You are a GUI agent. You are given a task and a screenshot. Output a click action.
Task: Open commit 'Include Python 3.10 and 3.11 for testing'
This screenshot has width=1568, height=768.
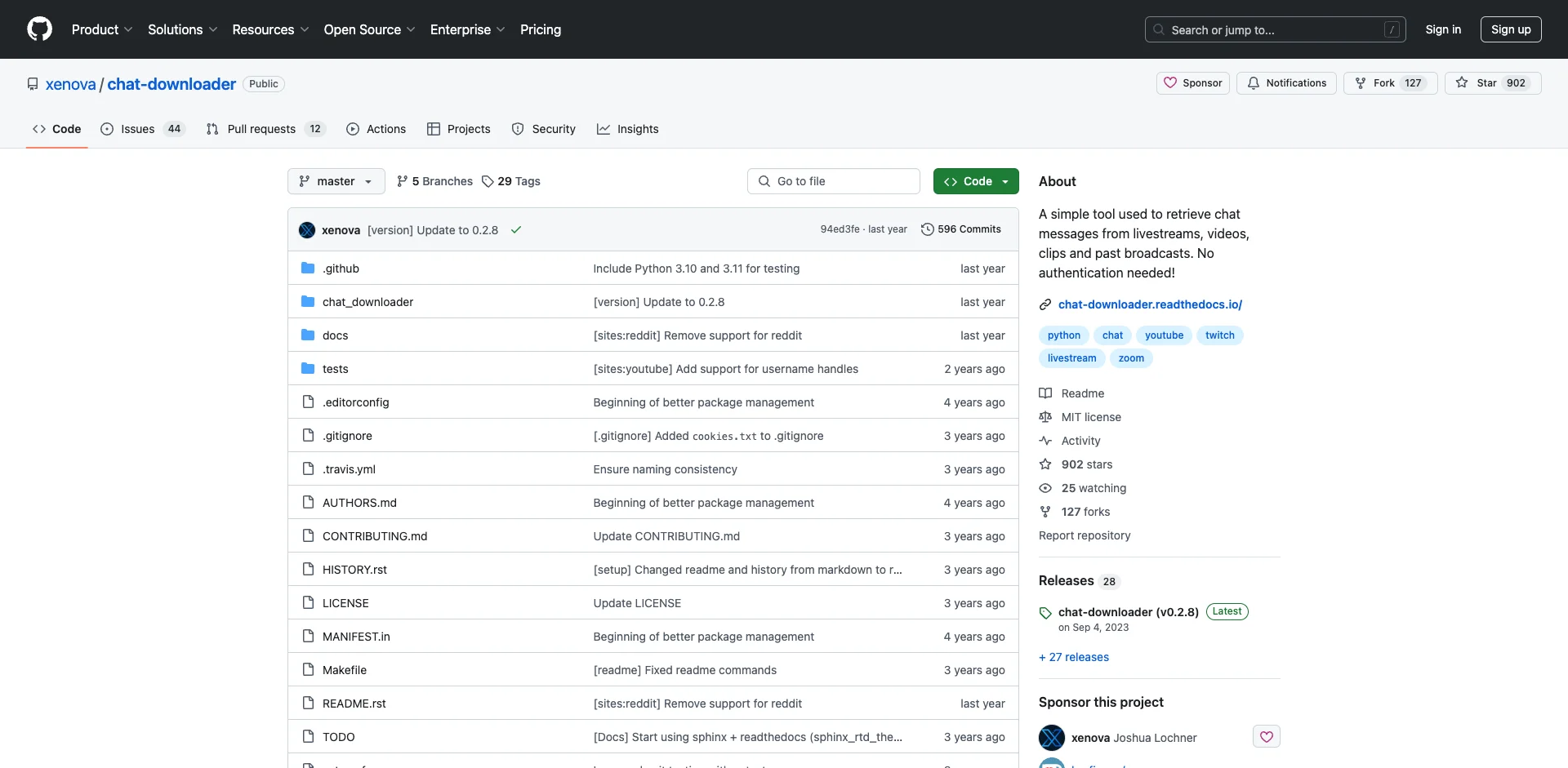coord(696,269)
